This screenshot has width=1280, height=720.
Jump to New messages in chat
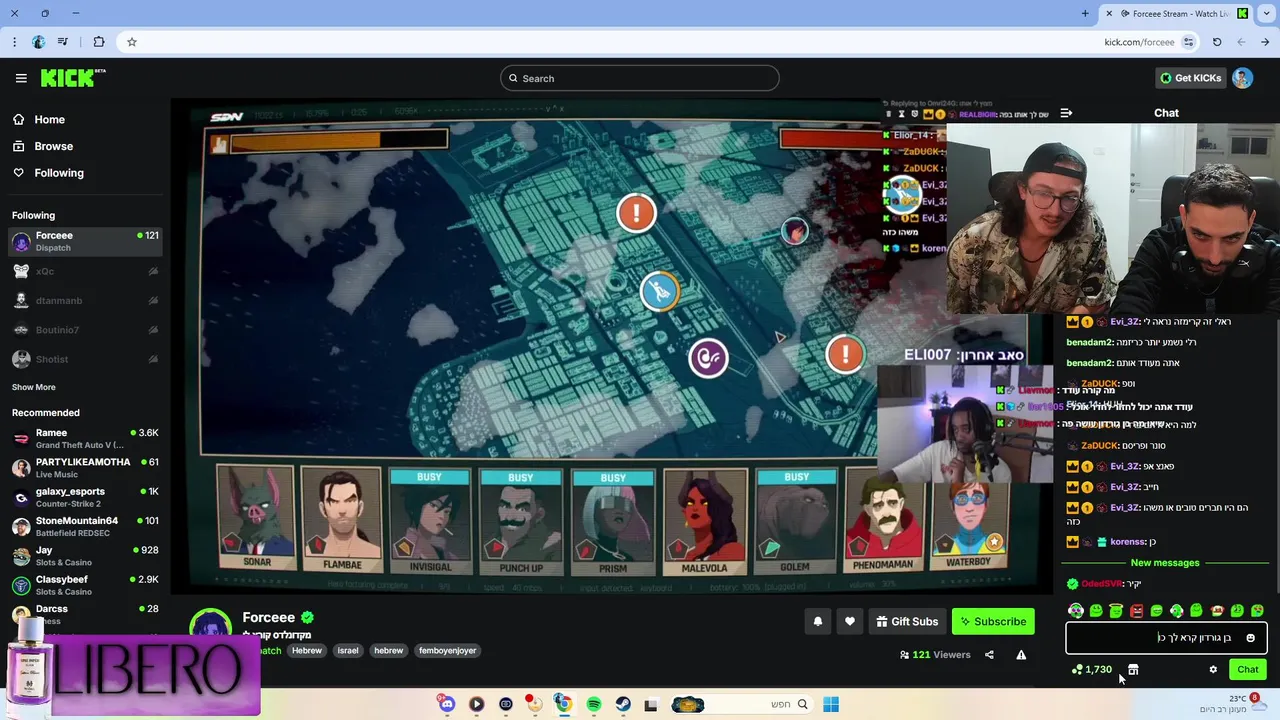click(1165, 563)
